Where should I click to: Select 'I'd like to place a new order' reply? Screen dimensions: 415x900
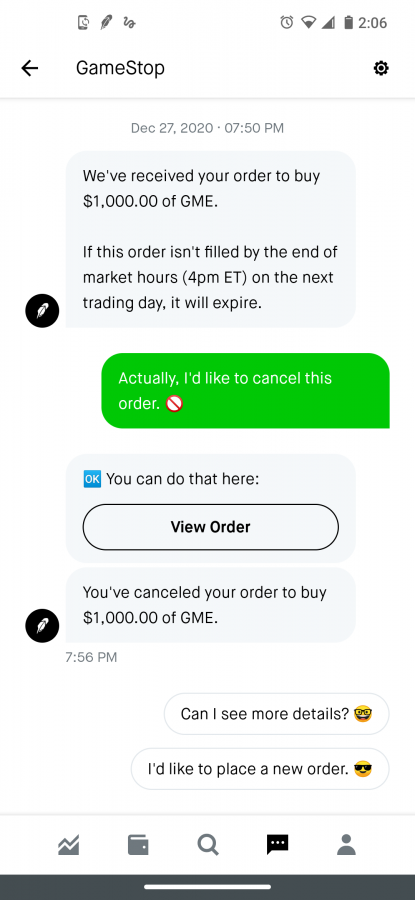(x=260, y=769)
